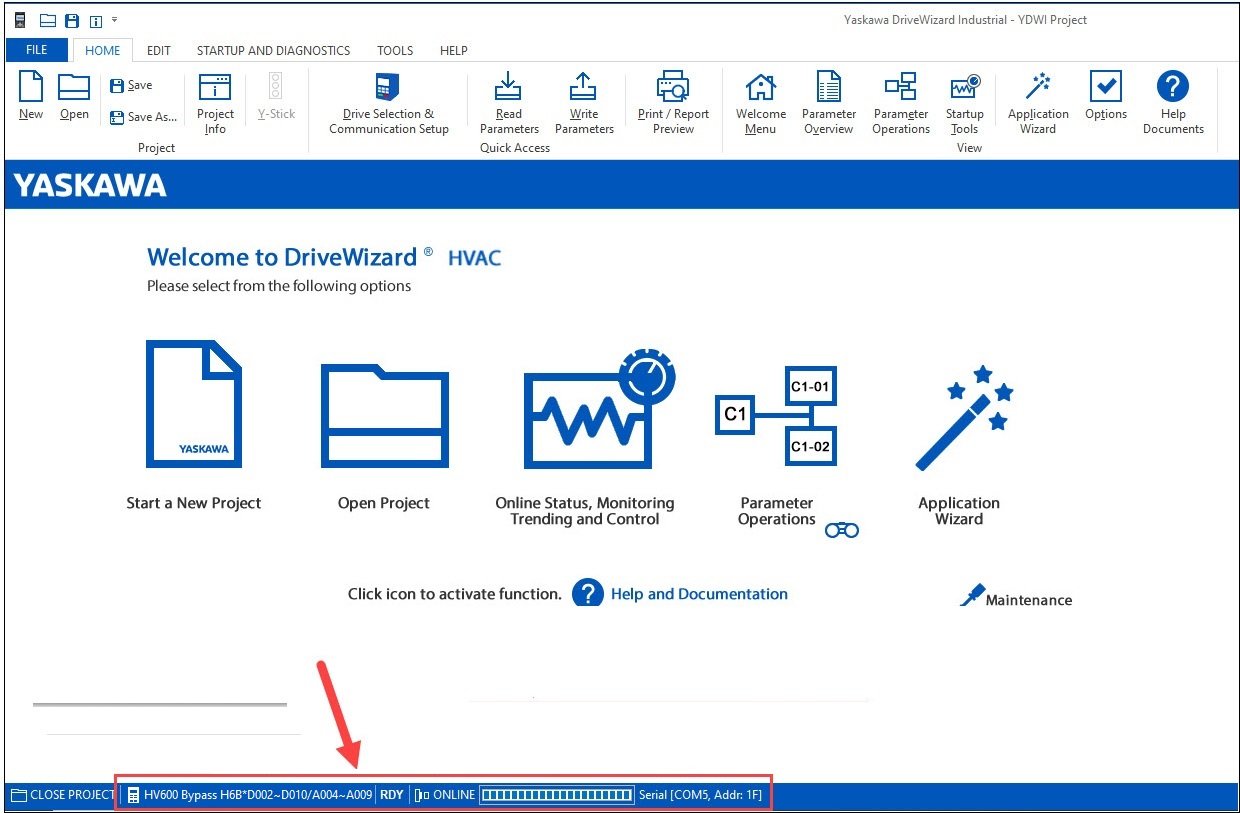Switch to the HOME tab
This screenshot has width=1240, height=813.
pyautogui.click(x=103, y=50)
